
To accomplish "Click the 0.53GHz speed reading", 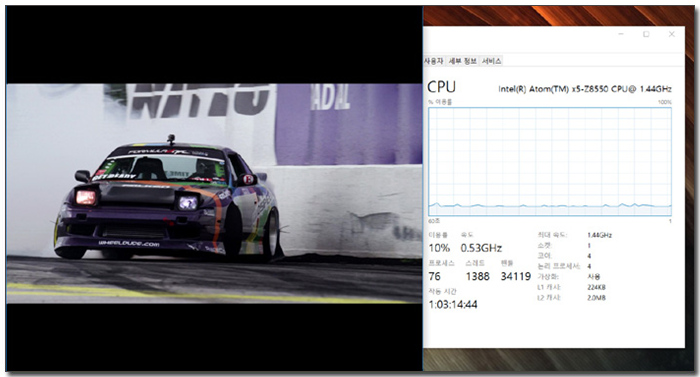I will [481, 248].
